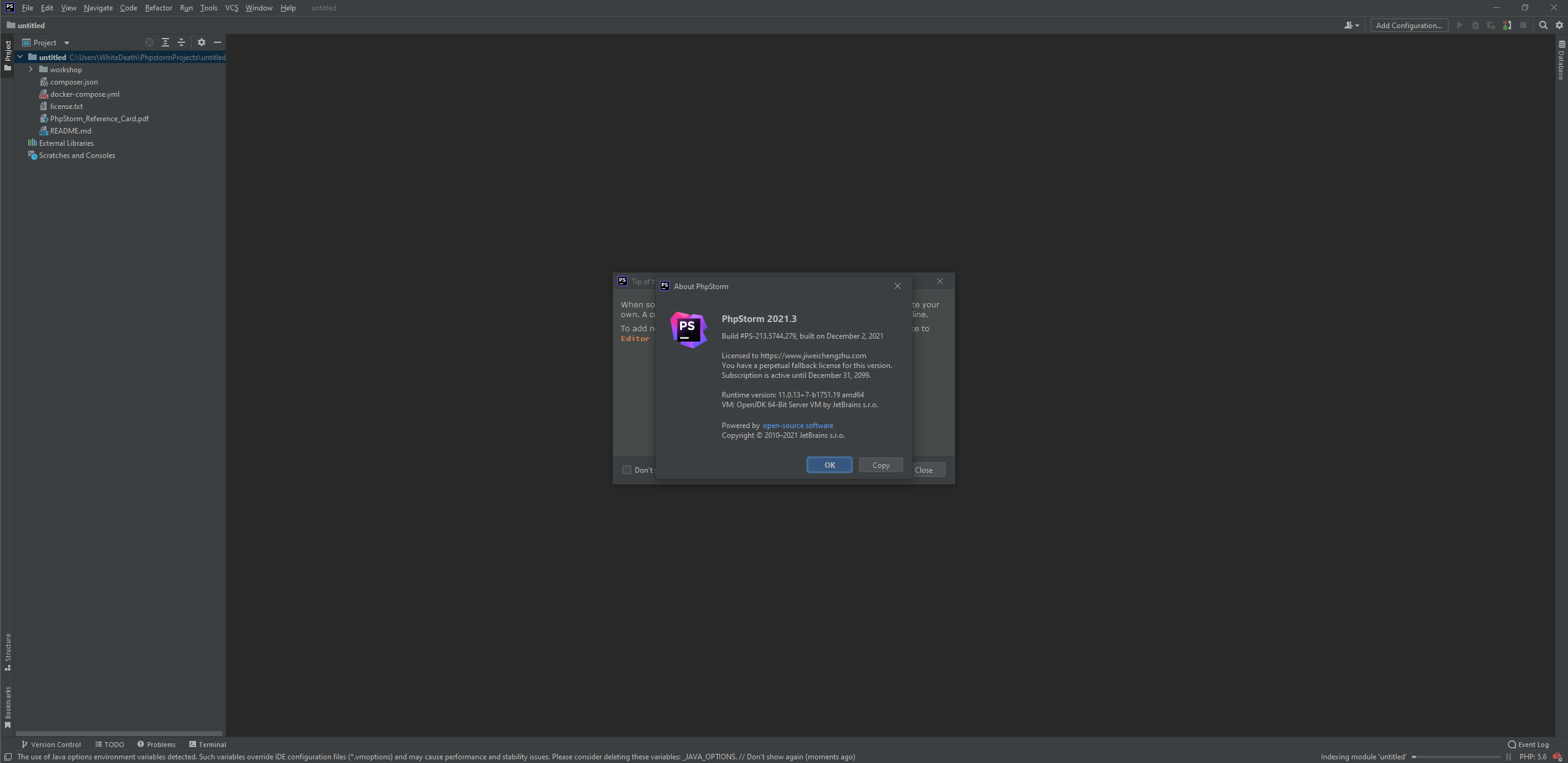Click notification error icon in status bar
1568x763 pixels.
[1557, 757]
